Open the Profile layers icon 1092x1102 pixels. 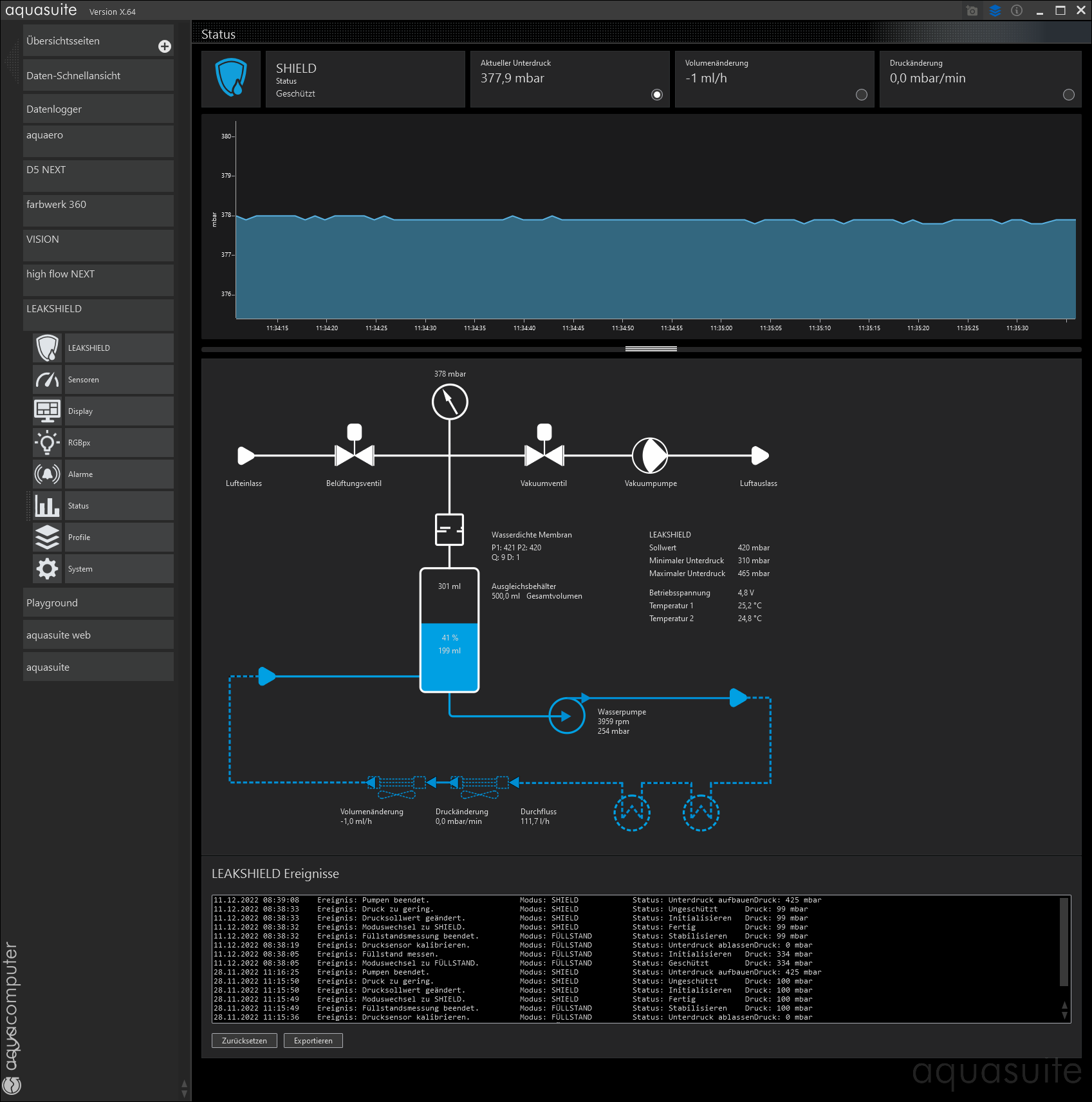[48, 537]
